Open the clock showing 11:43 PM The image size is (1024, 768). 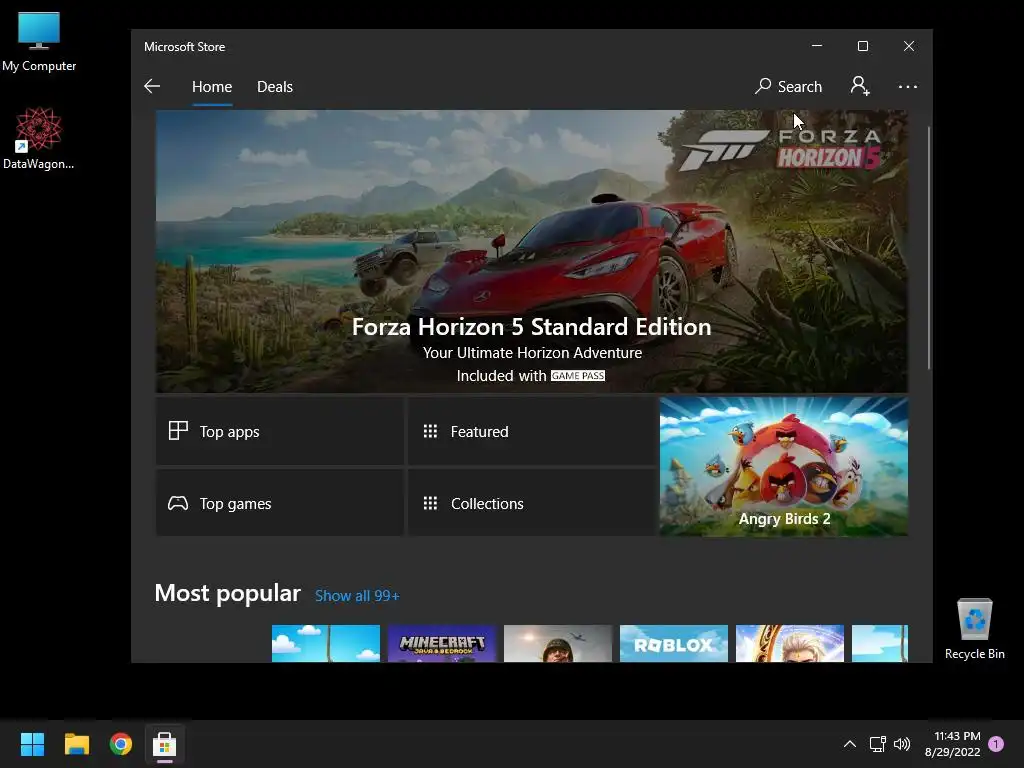pos(953,744)
